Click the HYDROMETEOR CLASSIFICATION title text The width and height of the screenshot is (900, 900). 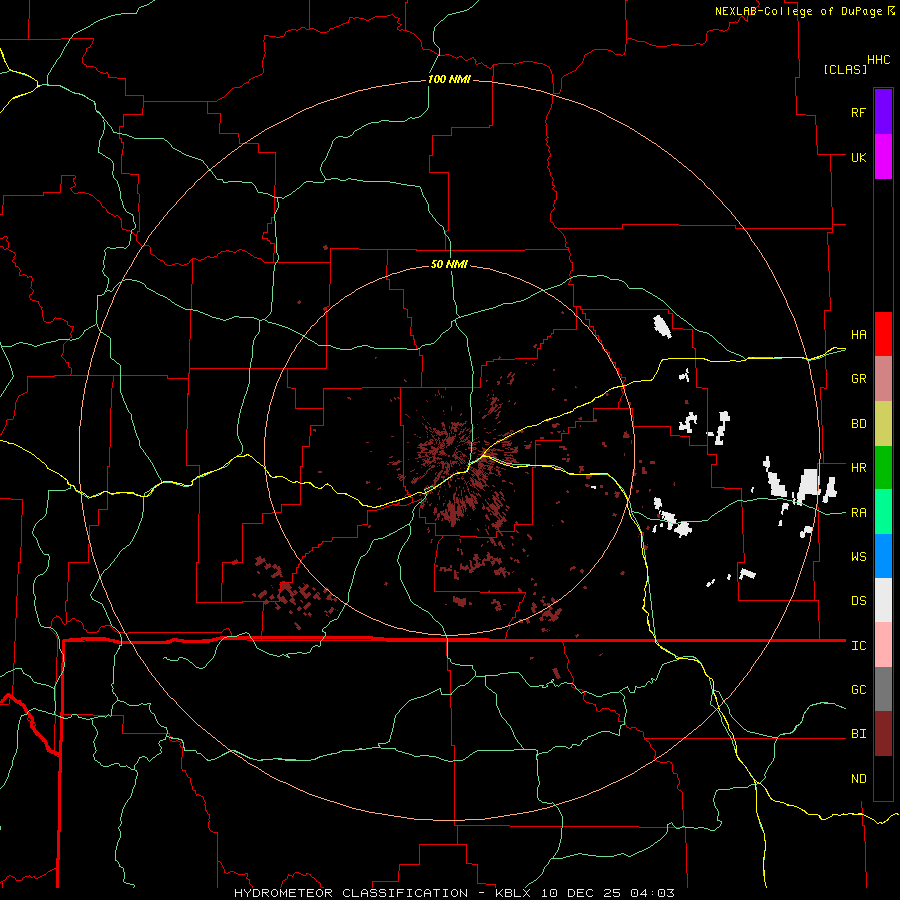coord(351,893)
